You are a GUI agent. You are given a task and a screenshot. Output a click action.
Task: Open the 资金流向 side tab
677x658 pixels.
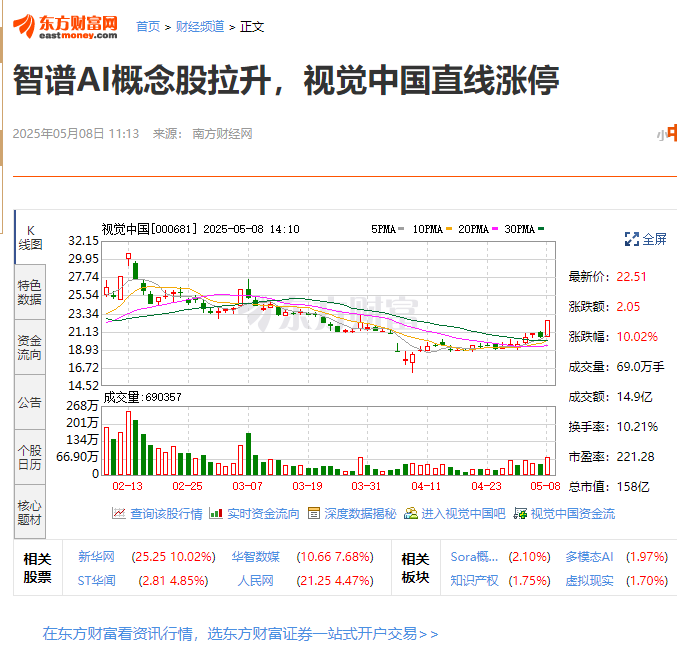click(30, 347)
